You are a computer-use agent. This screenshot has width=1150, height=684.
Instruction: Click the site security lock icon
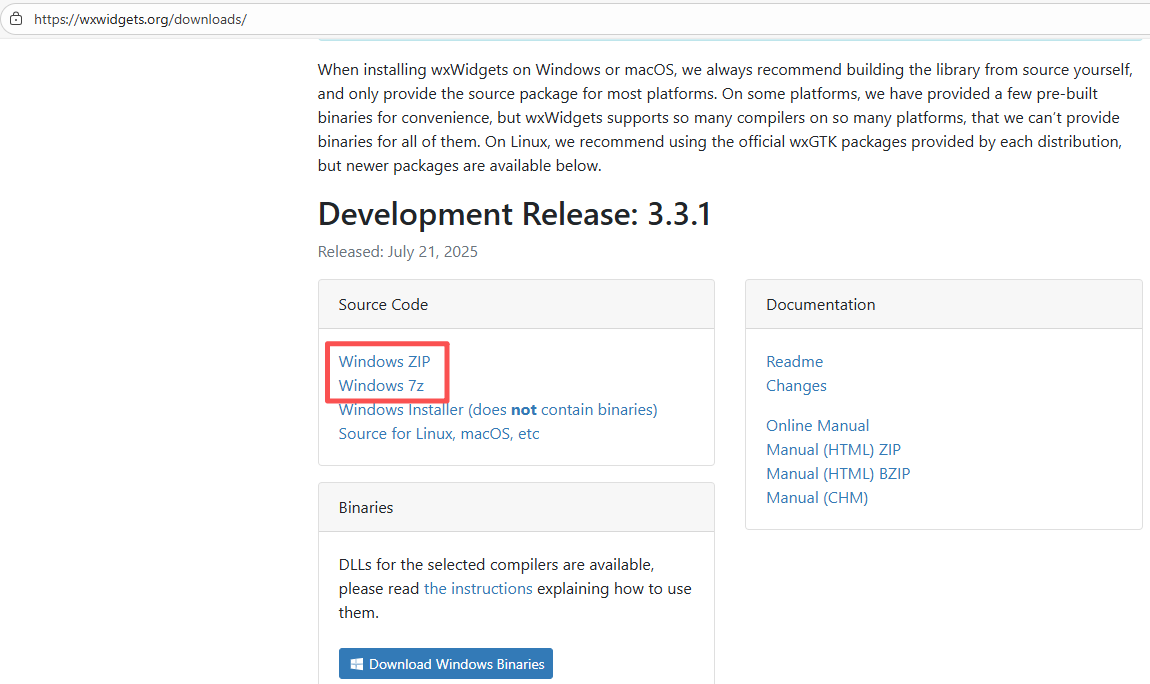pyautogui.click(x=16, y=19)
